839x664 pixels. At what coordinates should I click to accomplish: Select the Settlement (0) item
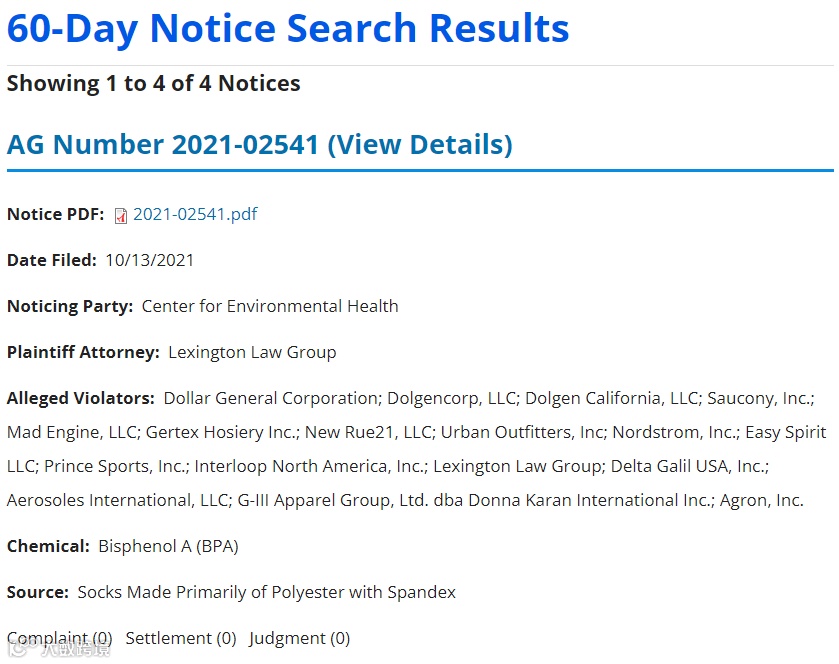(x=181, y=638)
